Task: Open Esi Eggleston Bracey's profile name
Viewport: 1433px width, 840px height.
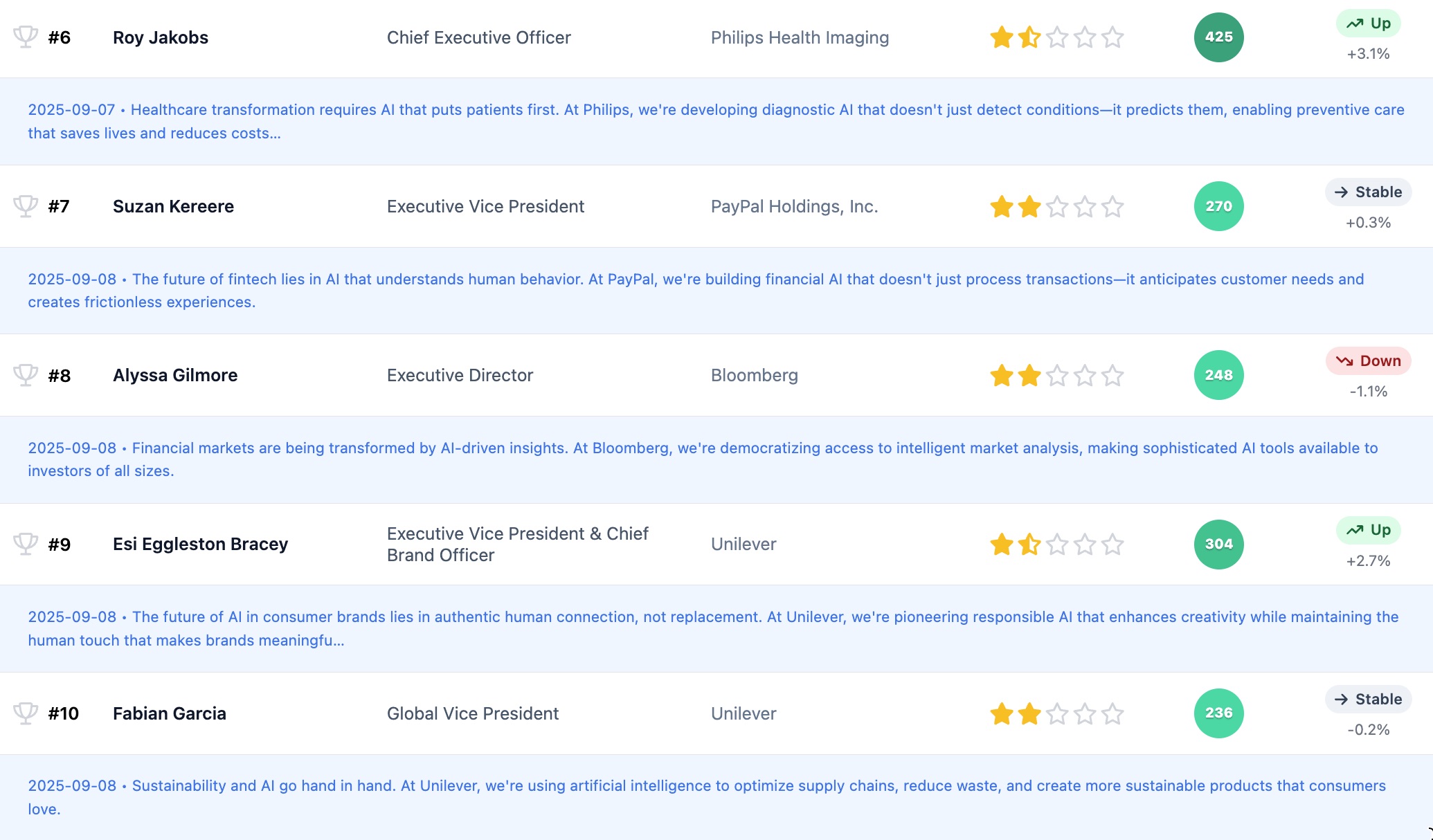Action: pos(200,544)
